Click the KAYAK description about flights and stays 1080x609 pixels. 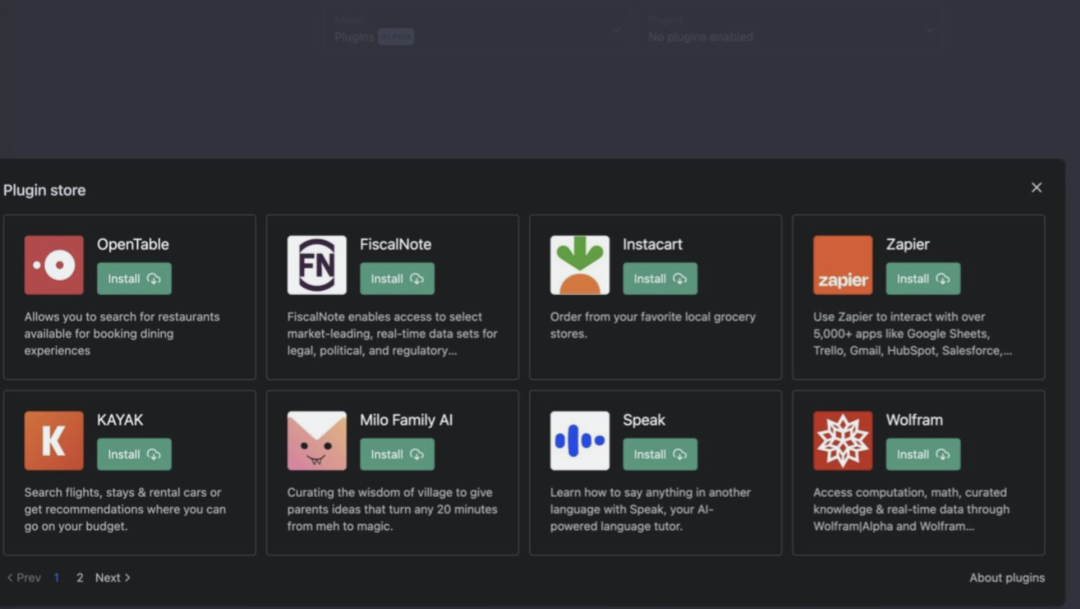click(x=125, y=509)
